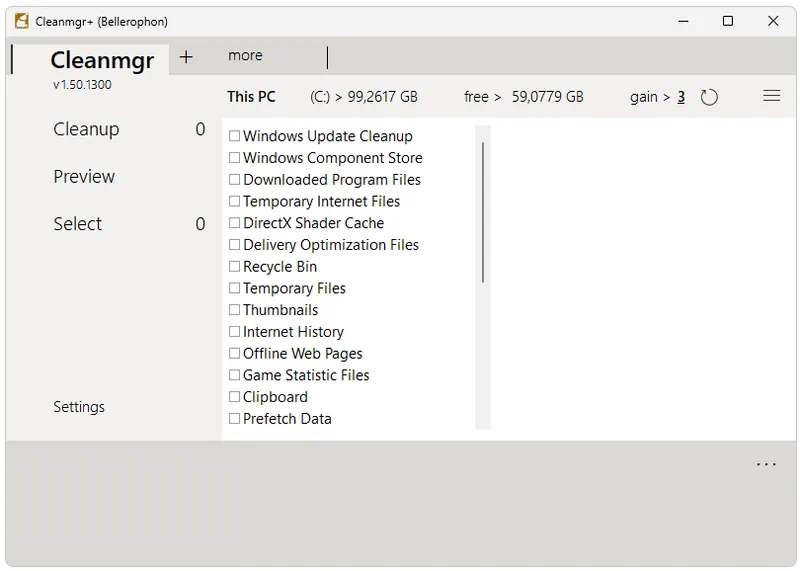Open the more tab
The image size is (800, 571).
tap(245, 55)
